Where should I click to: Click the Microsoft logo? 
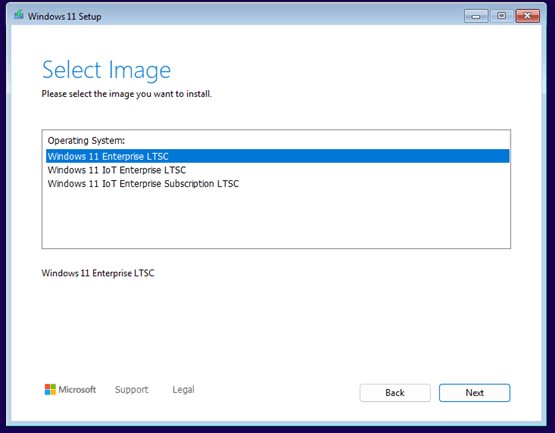70,389
